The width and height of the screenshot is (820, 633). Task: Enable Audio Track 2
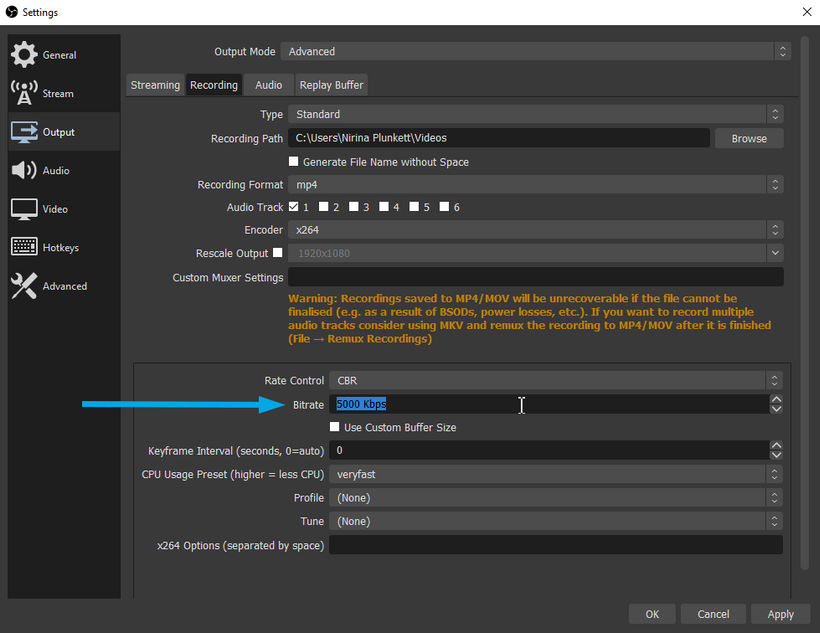pos(321,207)
